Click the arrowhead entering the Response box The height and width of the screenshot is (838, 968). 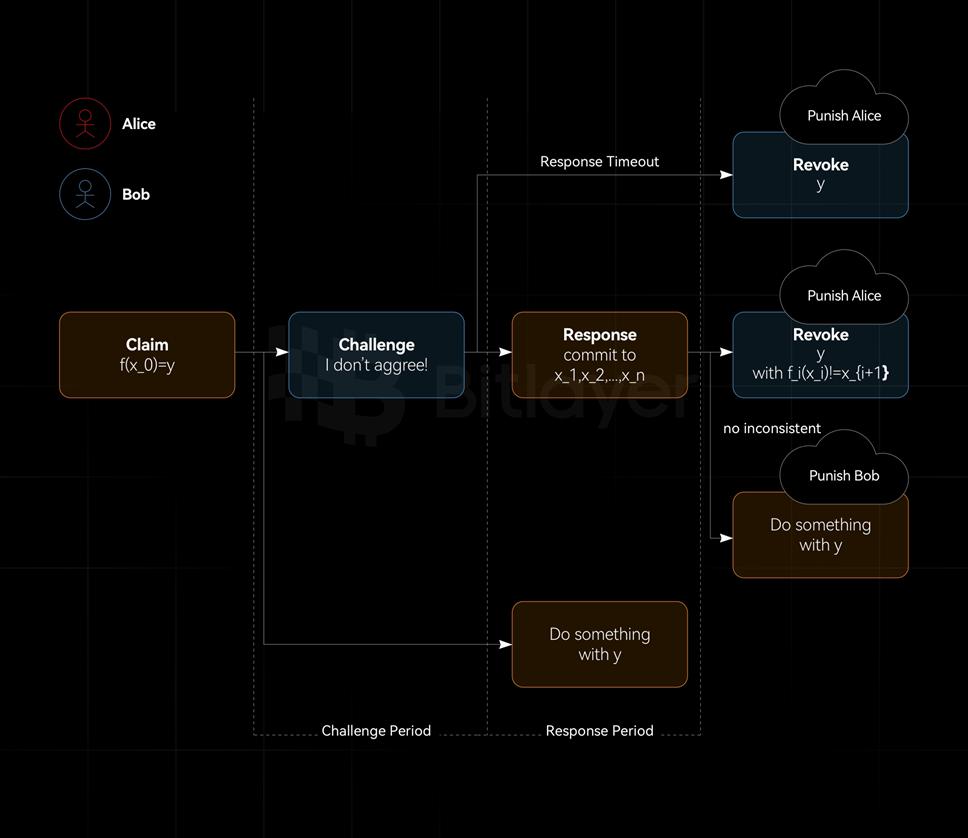click(505, 352)
